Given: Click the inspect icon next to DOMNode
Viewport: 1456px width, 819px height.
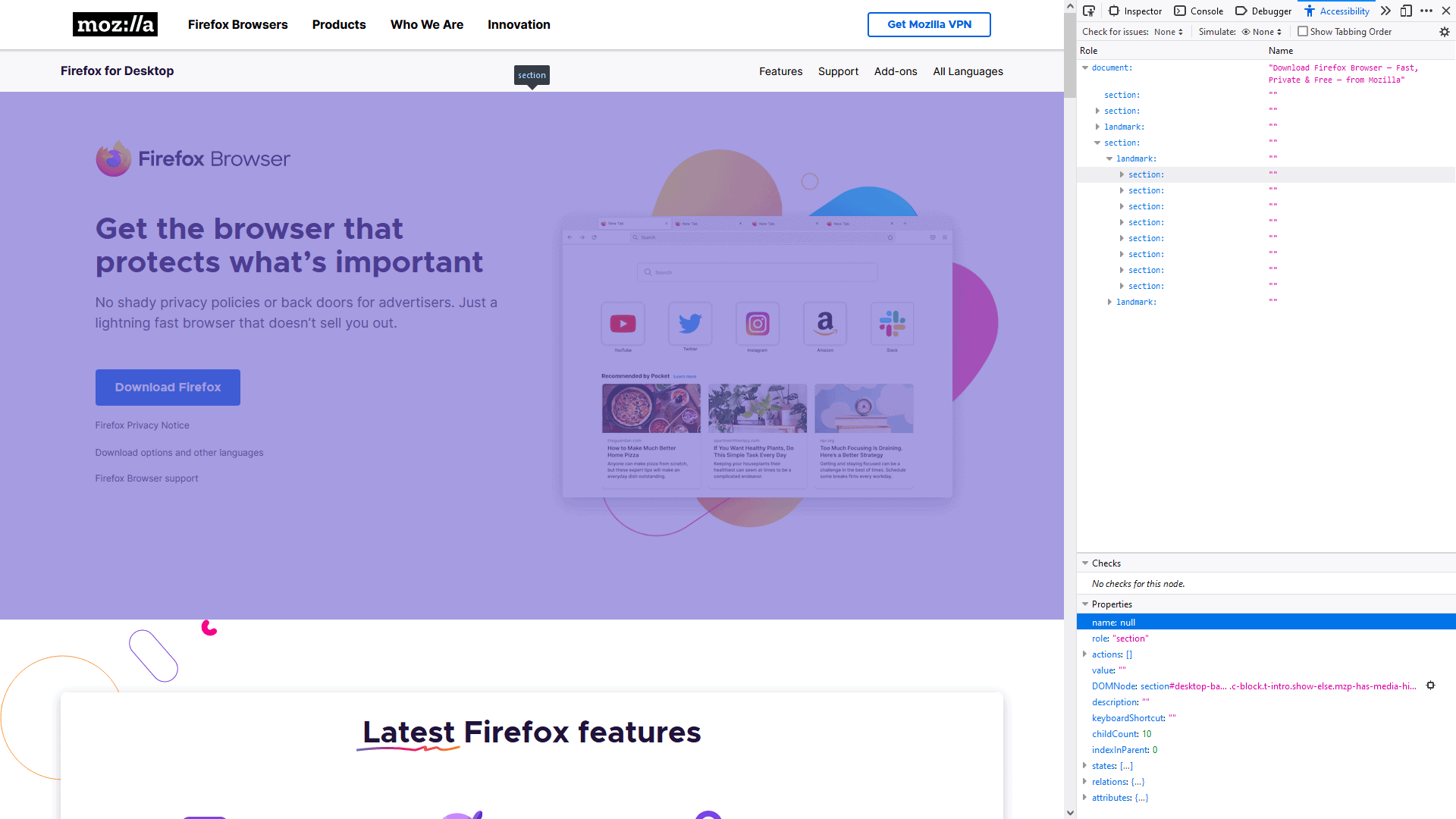Looking at the screenshot, I should point(1431,686).
